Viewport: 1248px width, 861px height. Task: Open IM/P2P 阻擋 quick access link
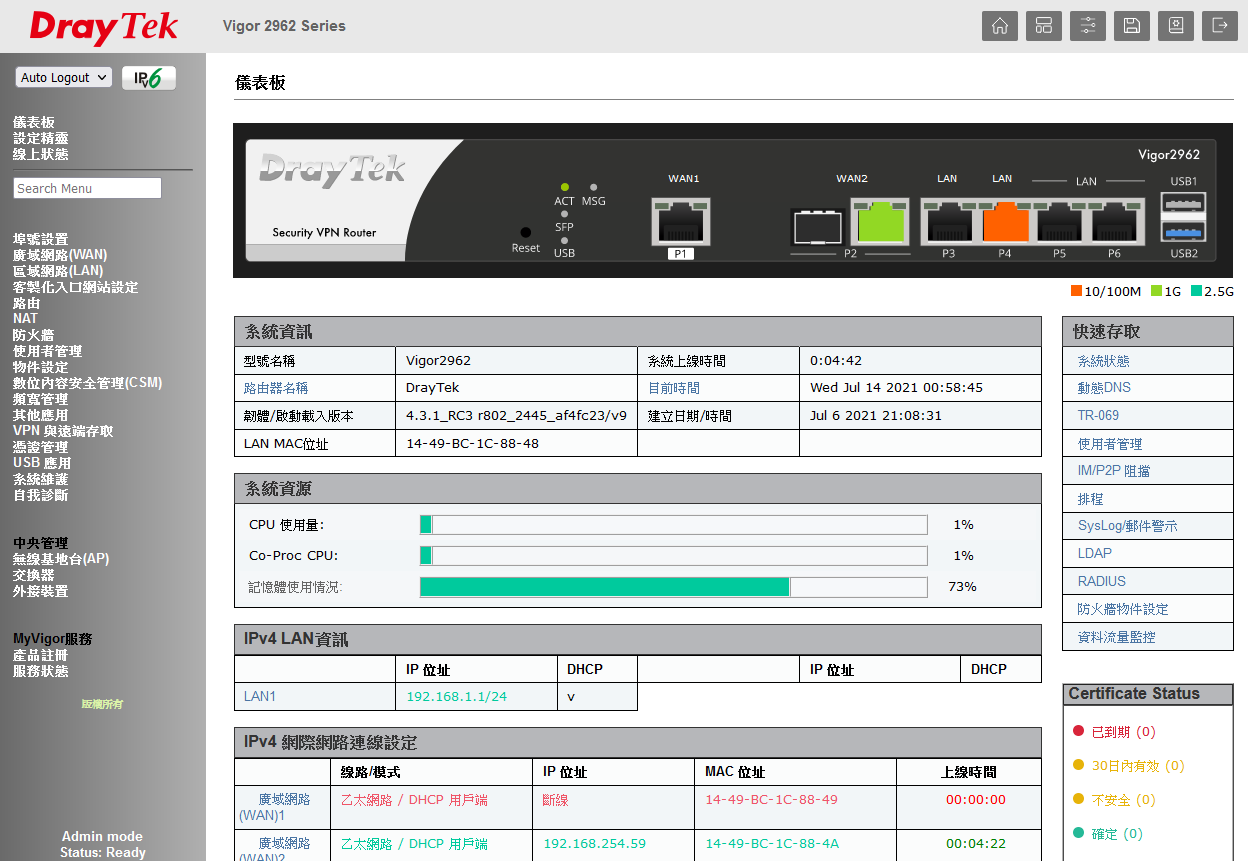[1114, 471]
